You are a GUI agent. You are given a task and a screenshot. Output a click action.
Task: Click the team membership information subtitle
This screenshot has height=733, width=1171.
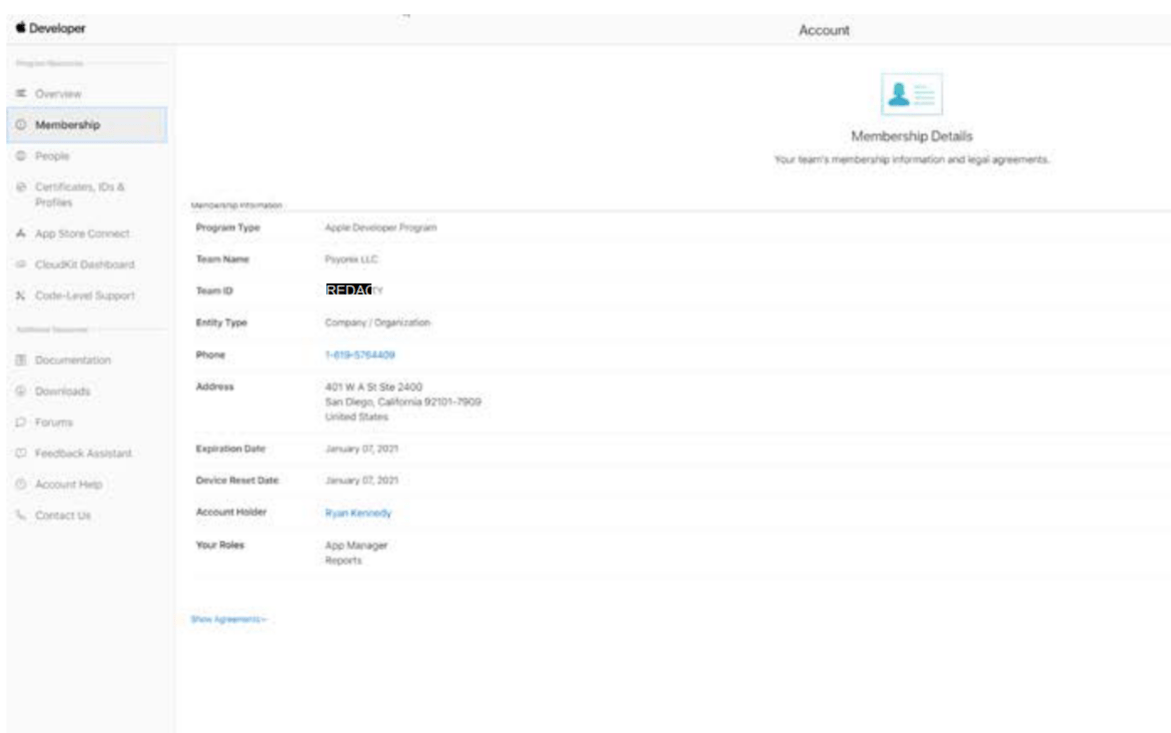(912, 160)
